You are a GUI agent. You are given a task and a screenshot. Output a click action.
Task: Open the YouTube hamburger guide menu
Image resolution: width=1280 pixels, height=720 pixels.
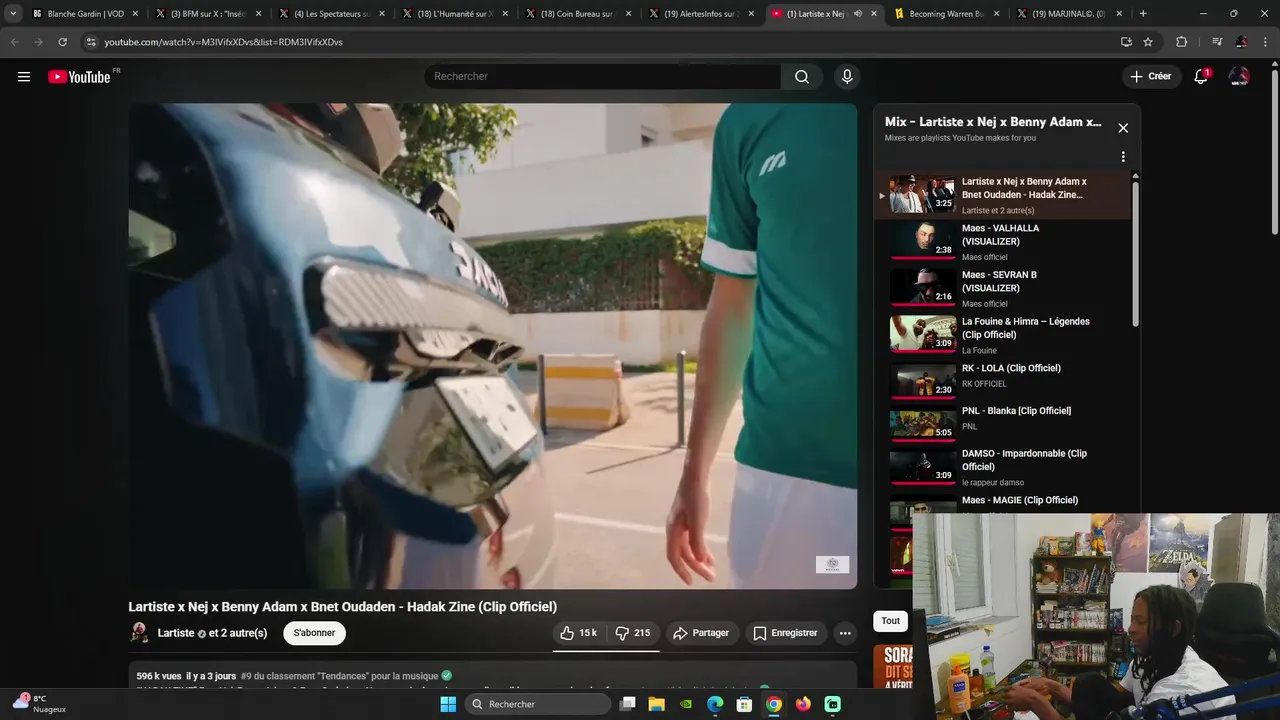[x=24, y=77]
